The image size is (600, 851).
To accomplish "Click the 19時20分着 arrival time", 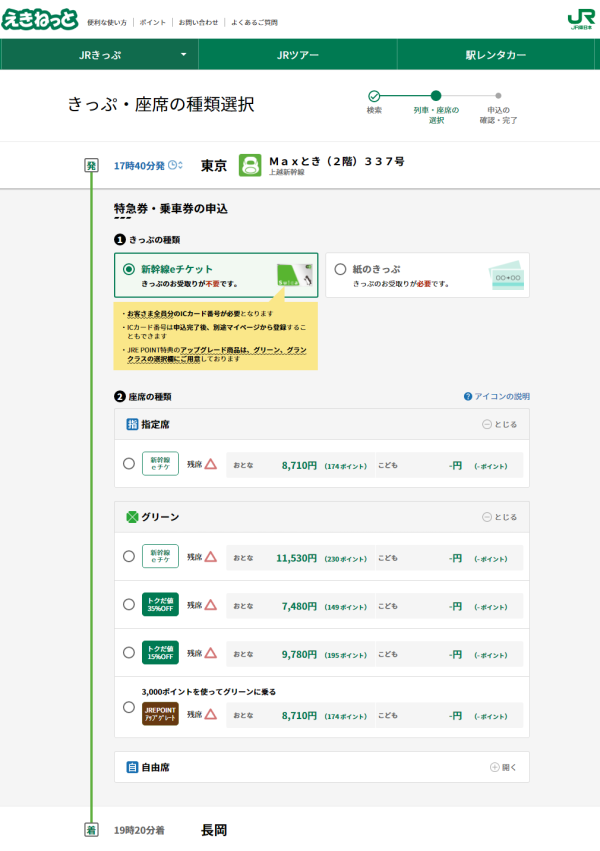I will pyautogui.click(x=139, y=830).
